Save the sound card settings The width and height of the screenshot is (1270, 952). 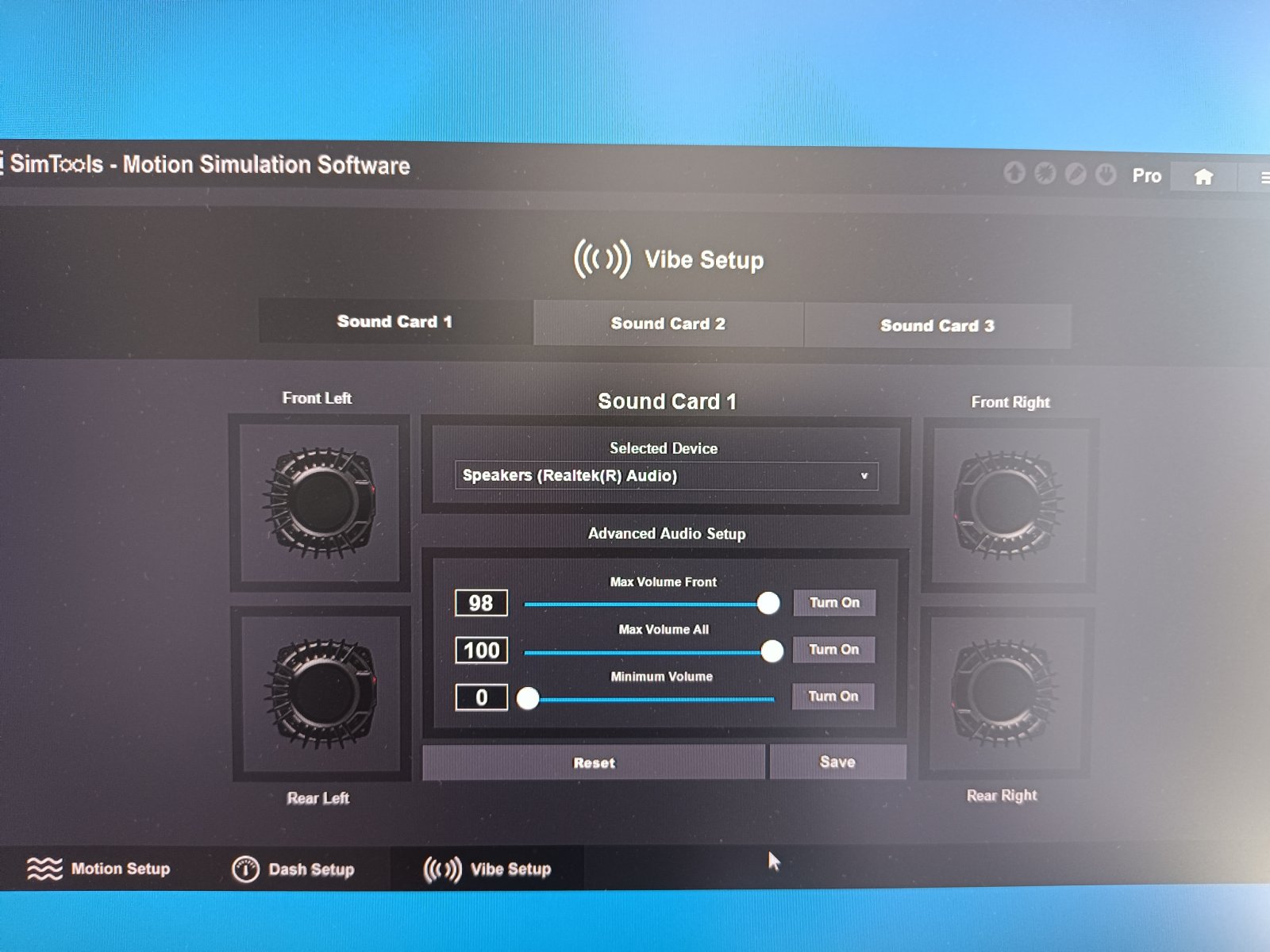pos(837,762)
